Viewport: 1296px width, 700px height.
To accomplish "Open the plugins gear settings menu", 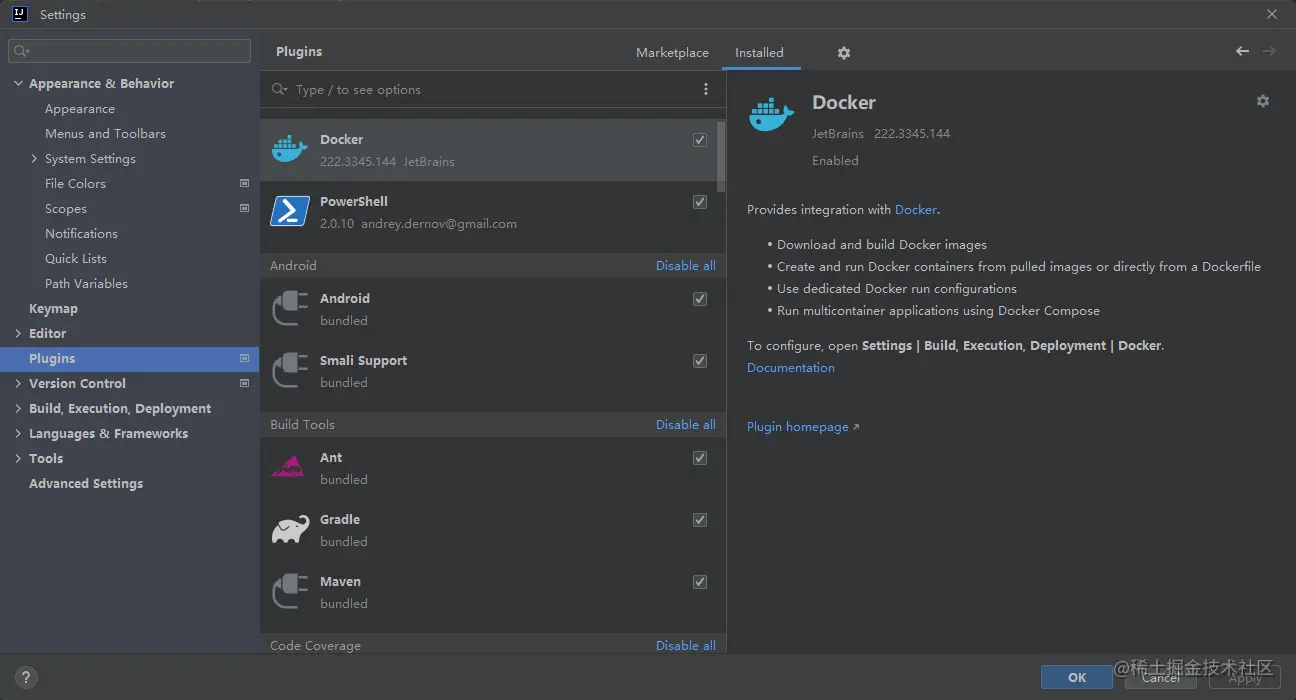I will pos(843,53).
